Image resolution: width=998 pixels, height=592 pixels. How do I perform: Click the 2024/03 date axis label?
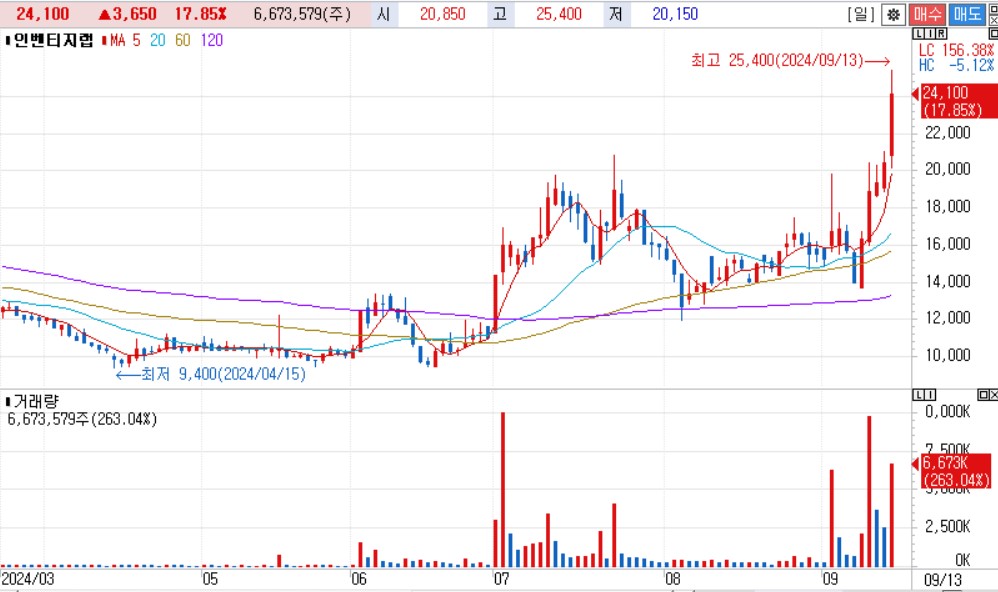pos(28,579)
